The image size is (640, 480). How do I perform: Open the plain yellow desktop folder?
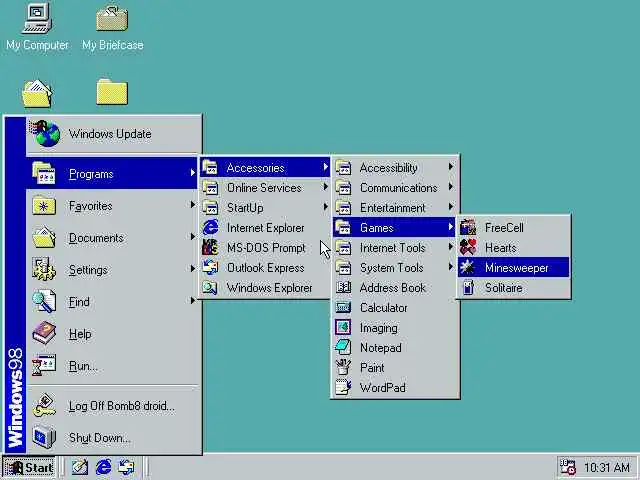point(112,92)
